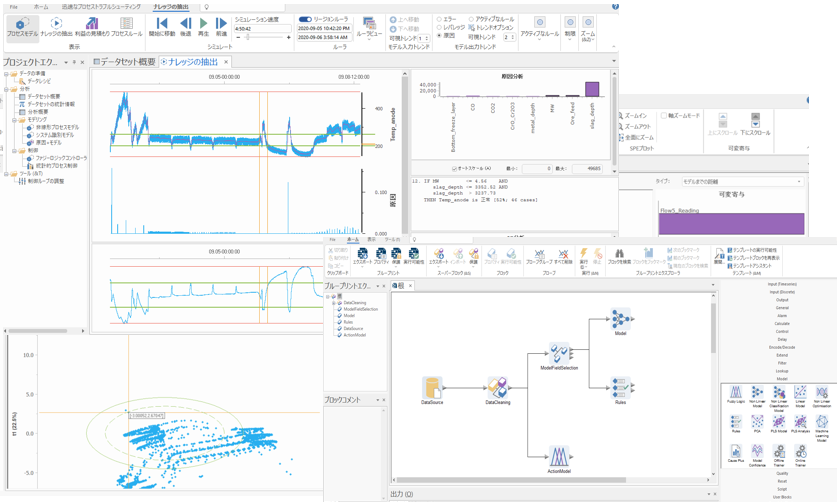Expand the Quality palette category
Screen dimensions: 837x502
tap(782, 474)
